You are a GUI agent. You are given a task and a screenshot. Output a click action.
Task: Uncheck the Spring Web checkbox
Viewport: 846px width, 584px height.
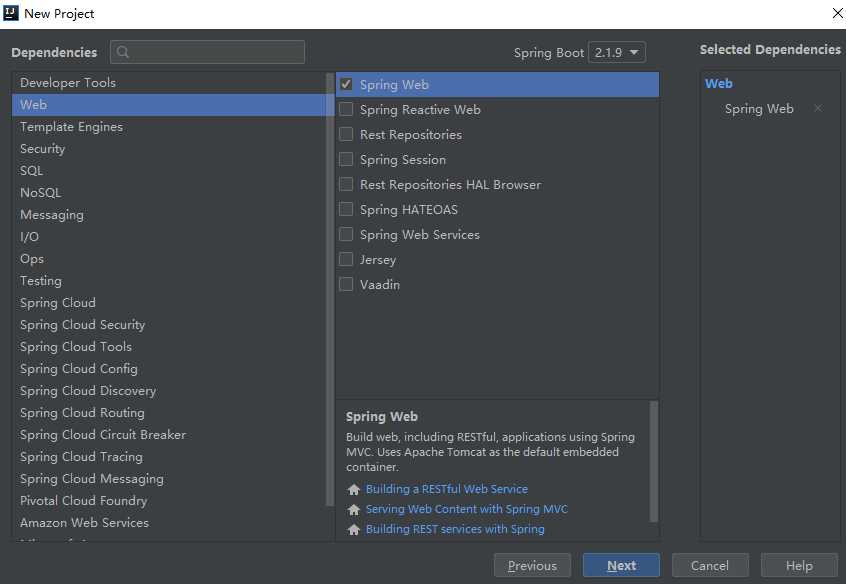[346, 84]
